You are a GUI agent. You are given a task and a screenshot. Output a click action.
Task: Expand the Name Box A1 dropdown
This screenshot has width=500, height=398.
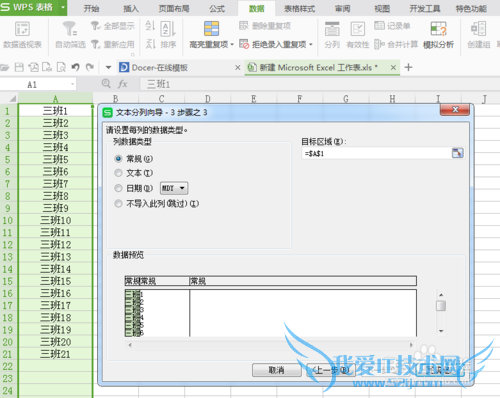click(x=72, y=84)
